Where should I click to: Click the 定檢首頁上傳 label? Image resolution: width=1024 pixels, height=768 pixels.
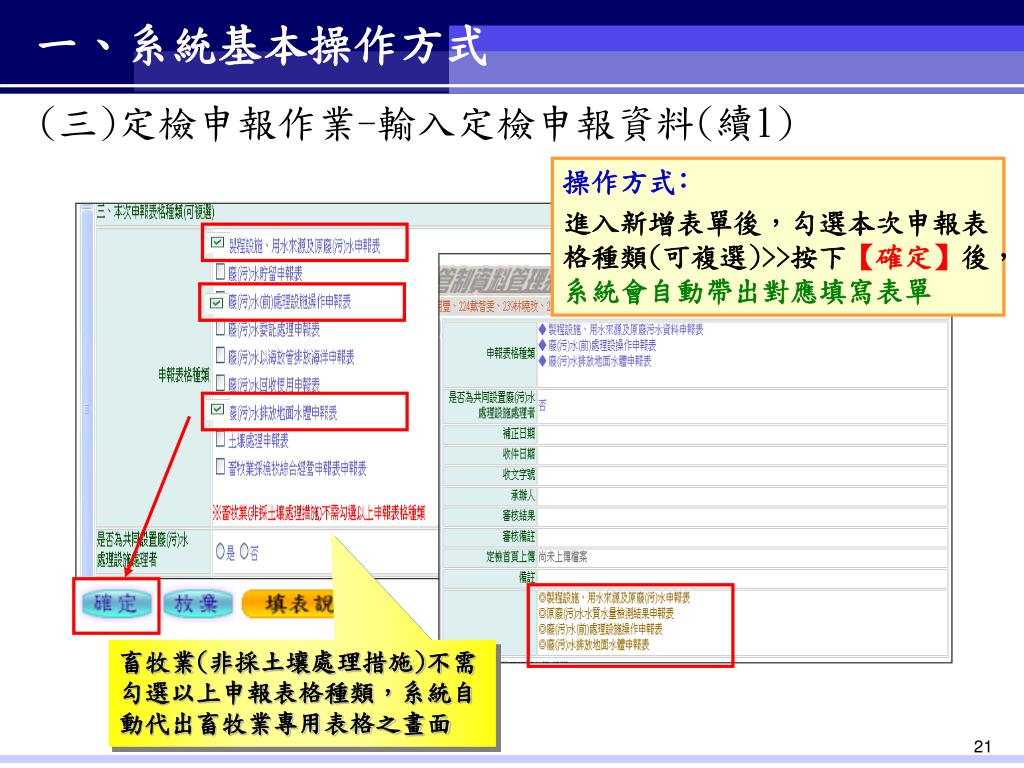click(x=510, y=557)
